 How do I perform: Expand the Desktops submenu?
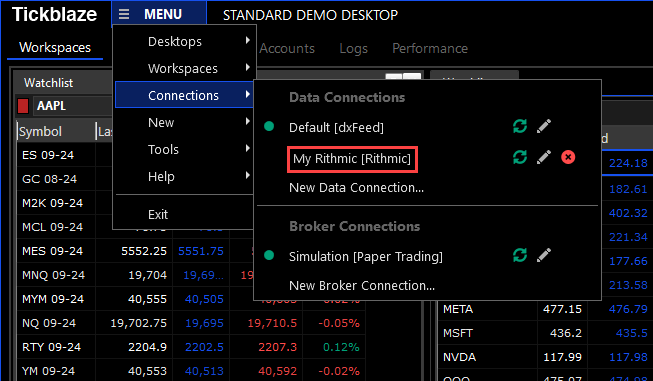tap(184, 41)
